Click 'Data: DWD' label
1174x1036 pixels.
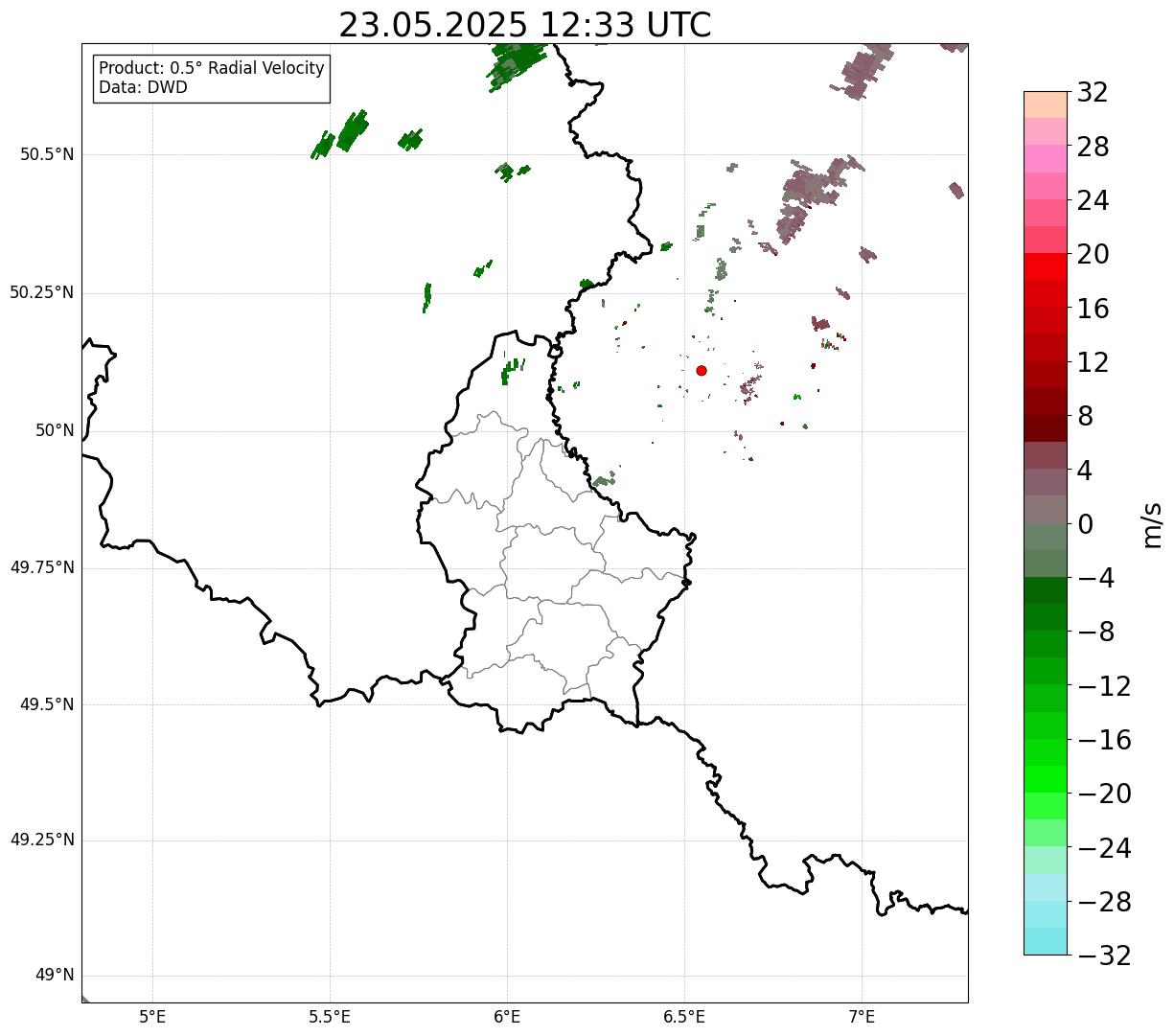tap(143, 88)
